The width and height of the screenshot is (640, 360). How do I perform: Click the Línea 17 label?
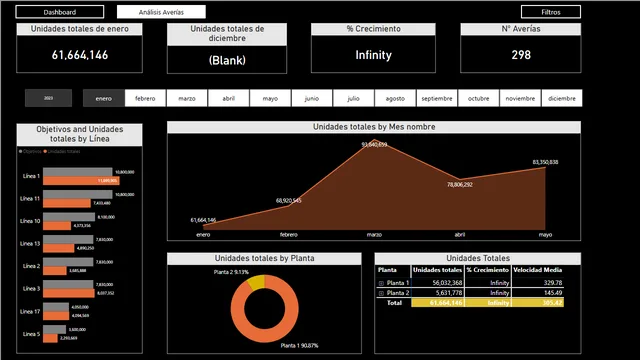tap(30, 311)
